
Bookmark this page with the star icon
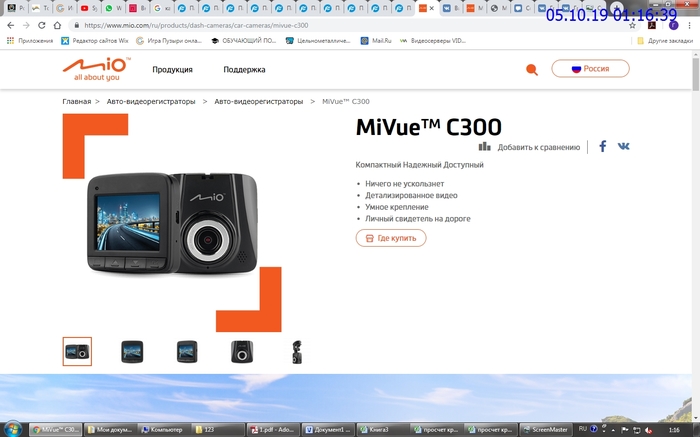[x=632, y=25]
